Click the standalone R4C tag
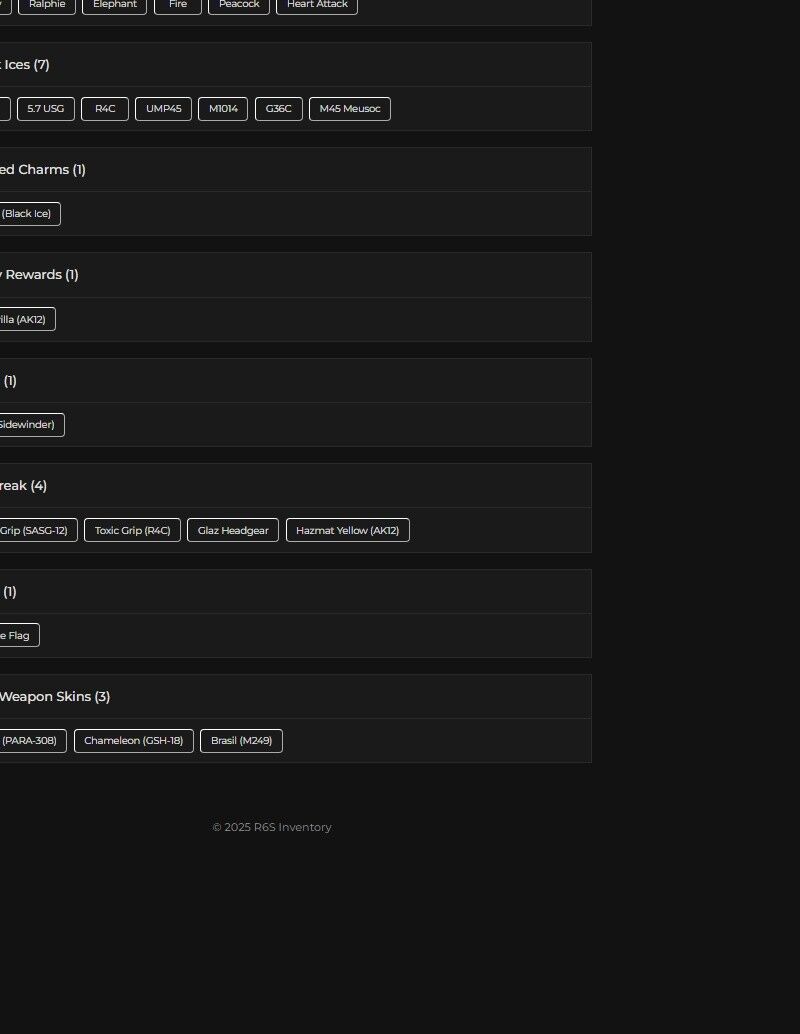The image size is (800, 1034). tap(105, 109)
